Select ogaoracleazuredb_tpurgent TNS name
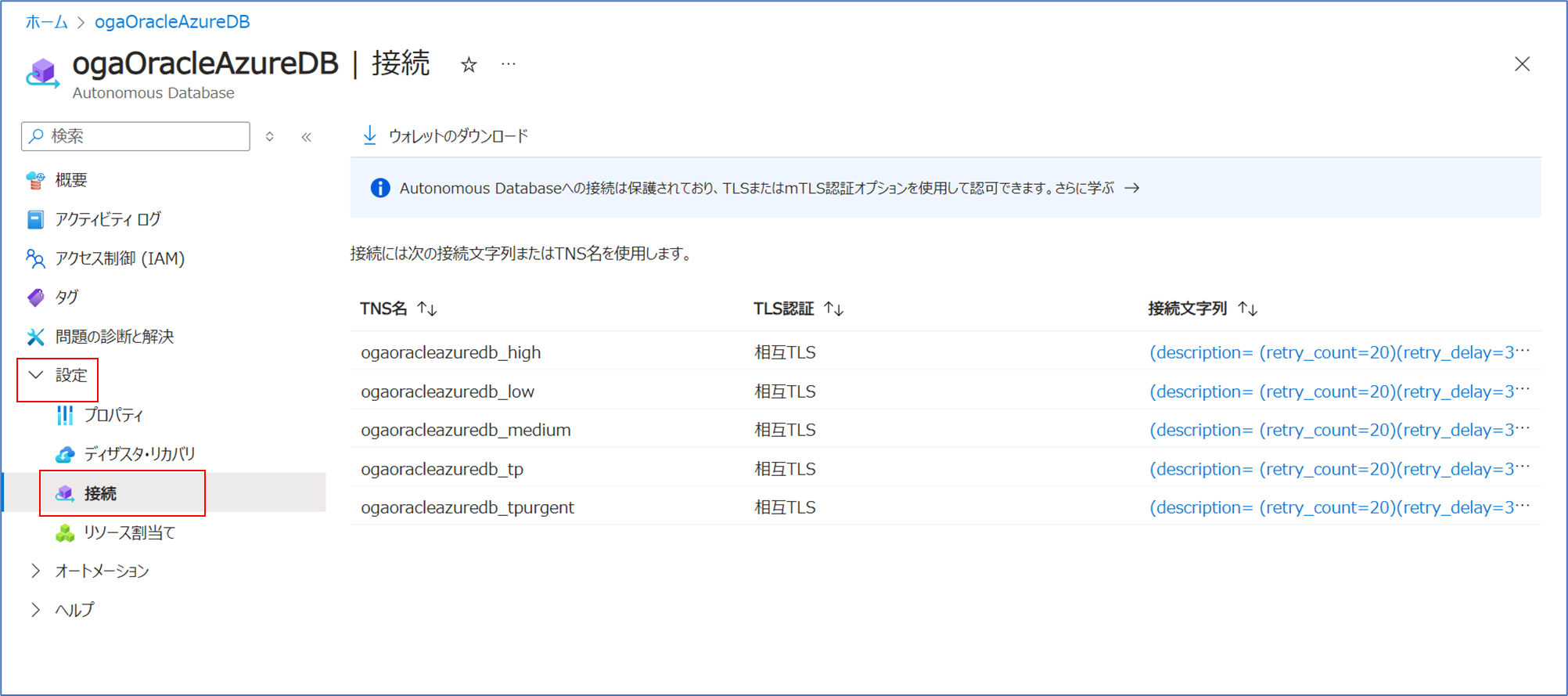This screenshot has height=696, width=1568. pos(467,507)
